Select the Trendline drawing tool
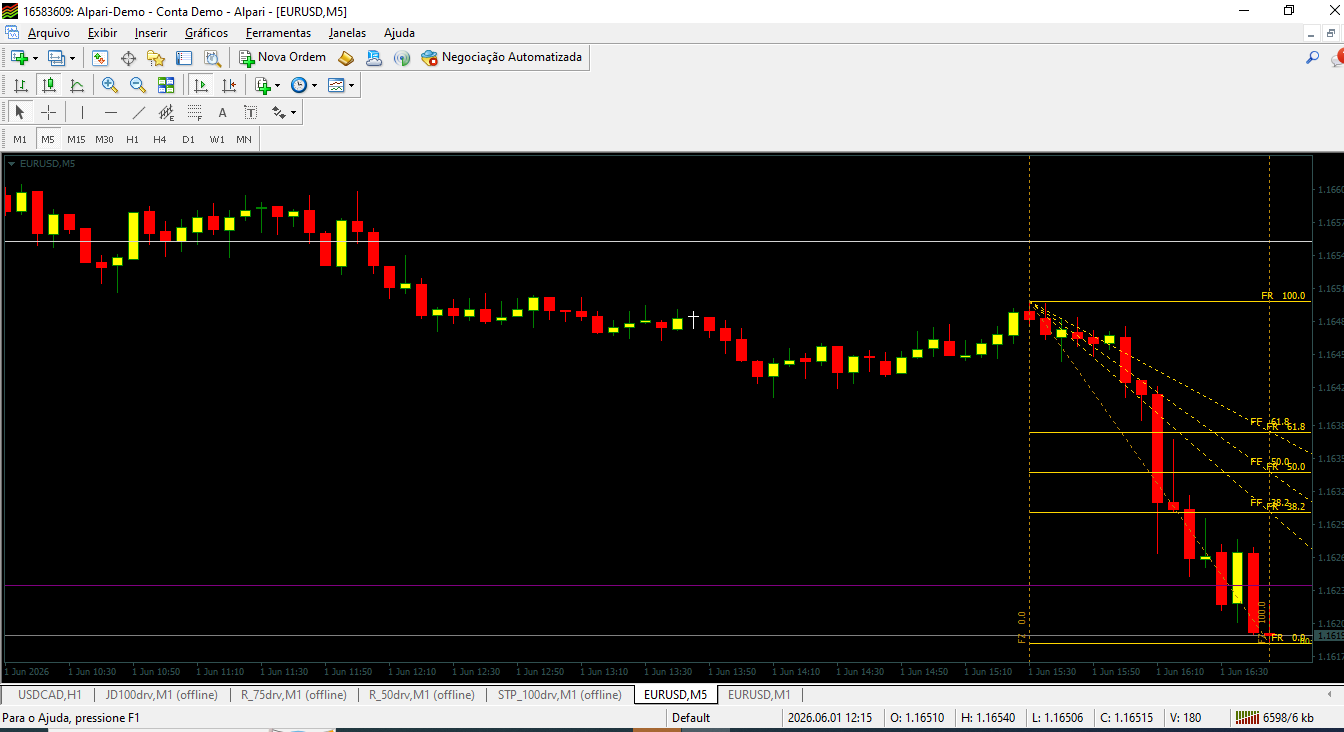Viewport: 1344px width, 732px height. 138,112
